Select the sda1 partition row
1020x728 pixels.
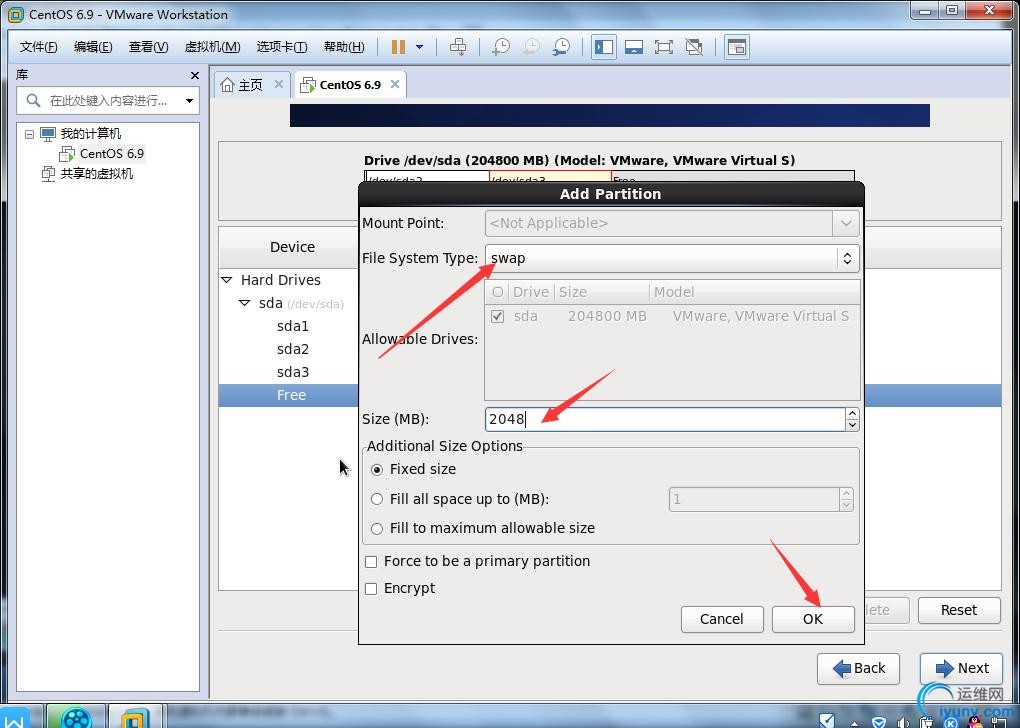pyautogui.click(x=292, y=326)
